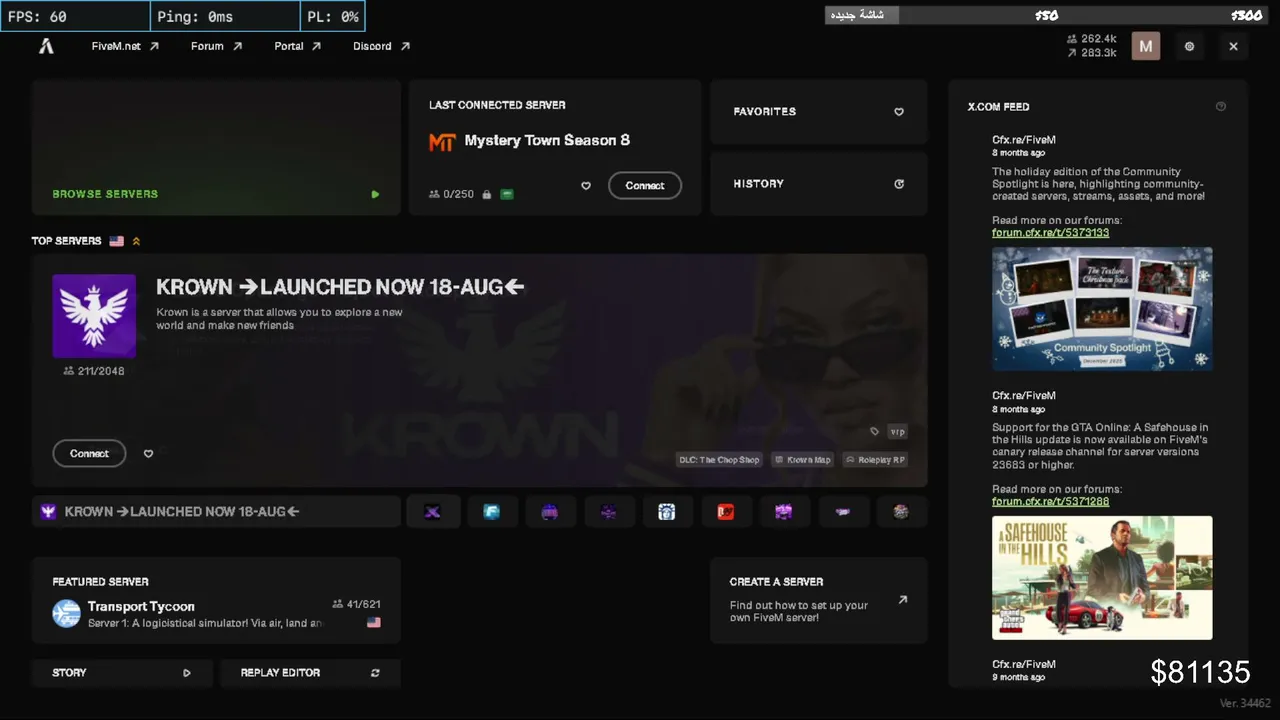This screenshot has width=1280, height=720.
Task: Click the Ver. 34462 version label
Action: pyautogui.click(x=1245, y=703)
